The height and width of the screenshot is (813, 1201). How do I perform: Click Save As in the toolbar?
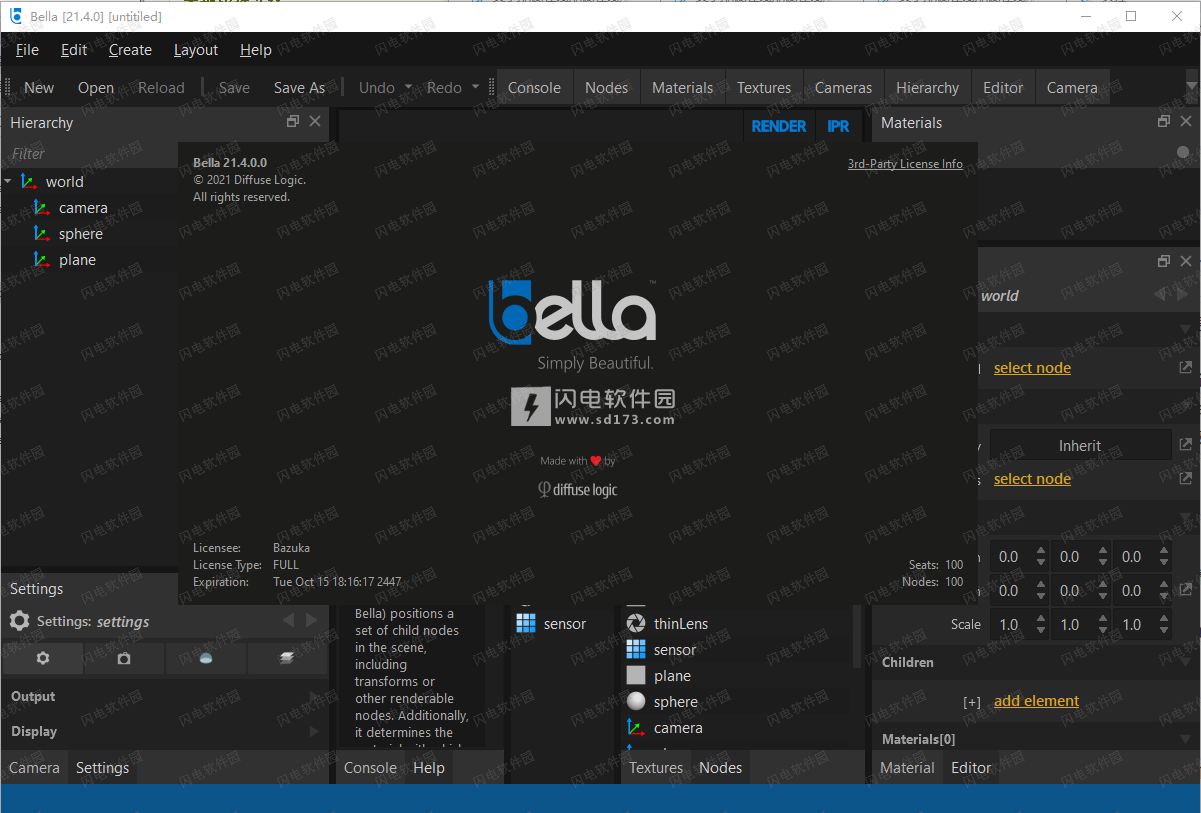(299, 88)
